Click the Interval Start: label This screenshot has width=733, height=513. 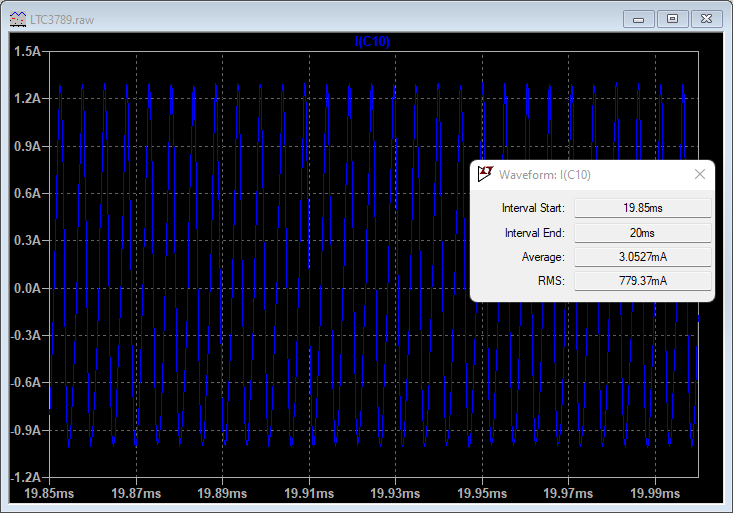tap(533, 208)
